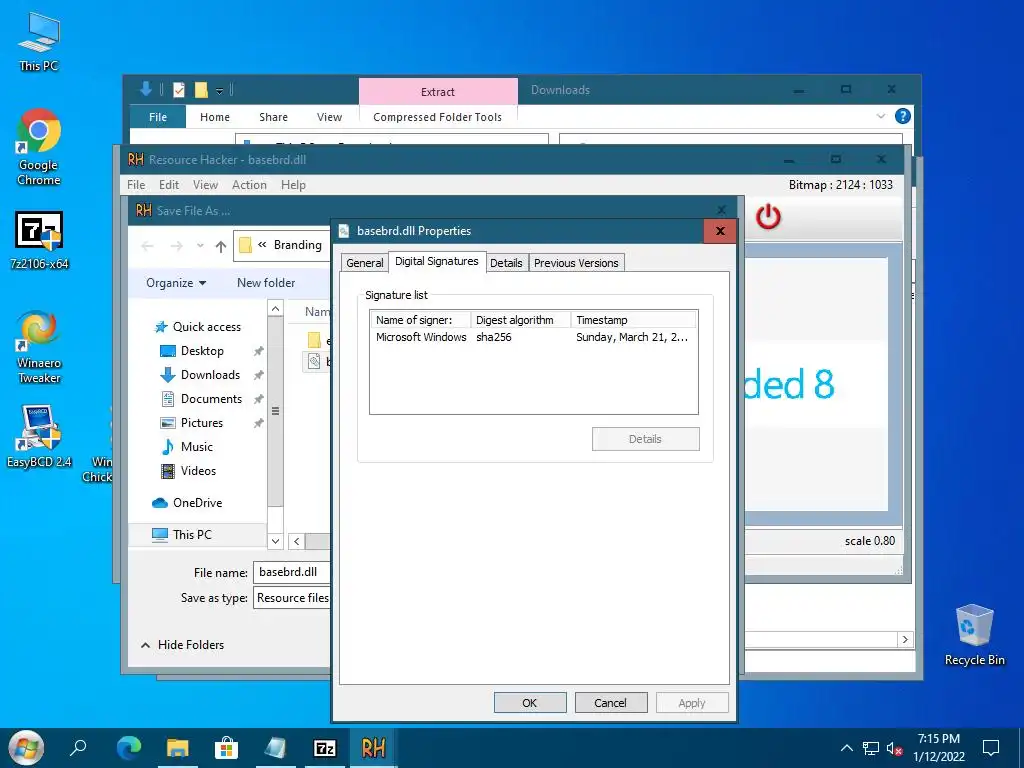The height and width of the screenshot is (768, 1024).
Task: Collapse with Hide Folders chevron
Action: [146, 645]
